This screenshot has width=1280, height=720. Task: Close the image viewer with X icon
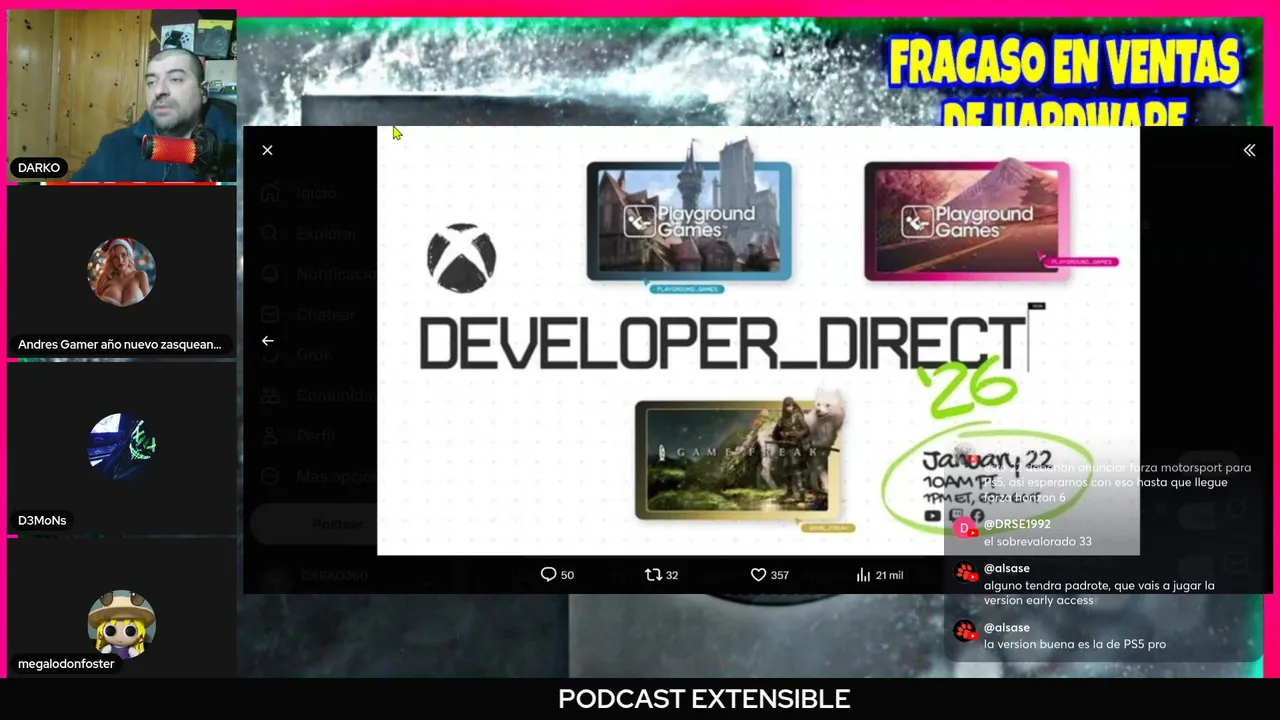[267, 150]
